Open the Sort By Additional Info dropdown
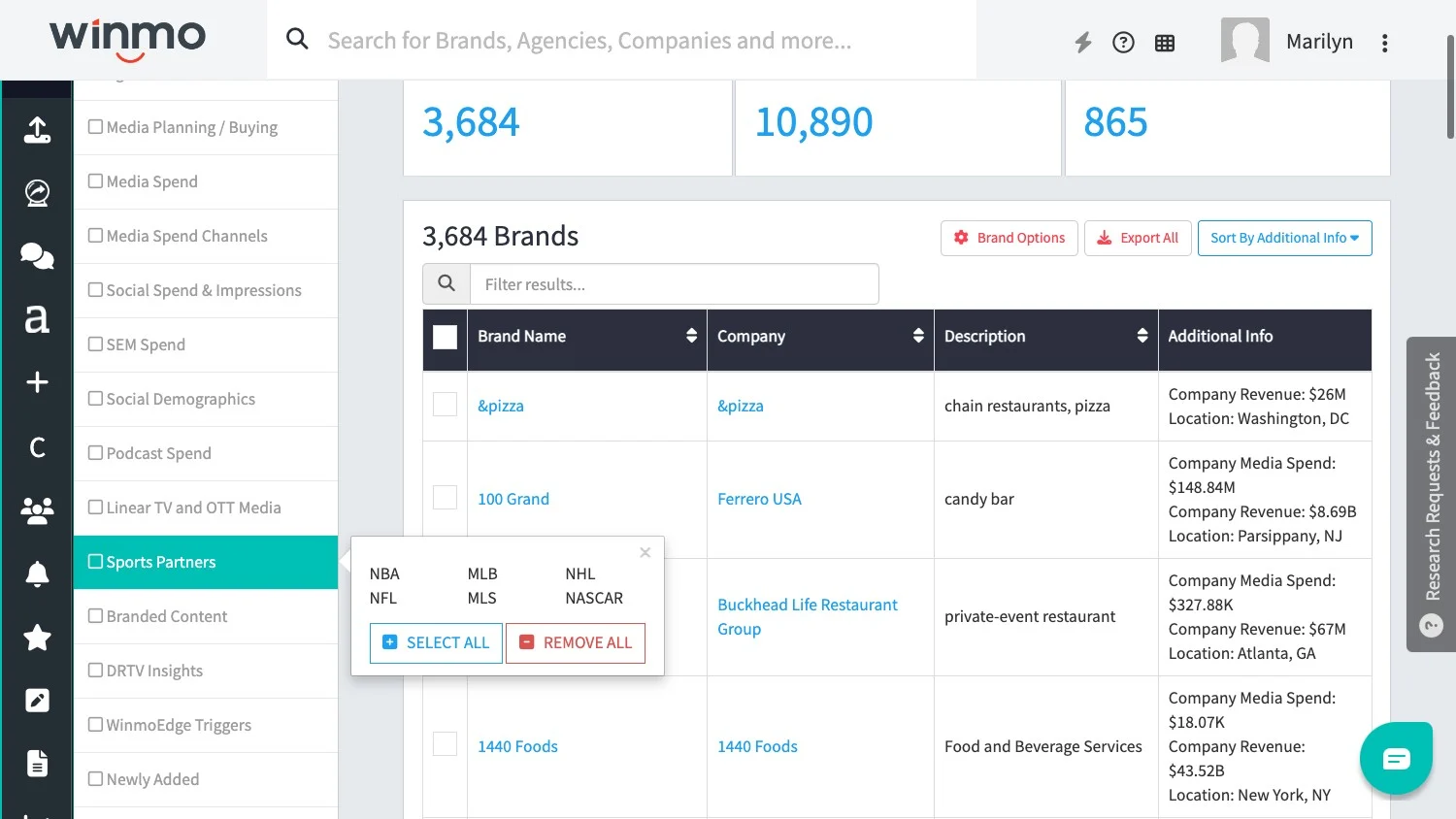1456x819 pixels. (x=1284, y=238)
